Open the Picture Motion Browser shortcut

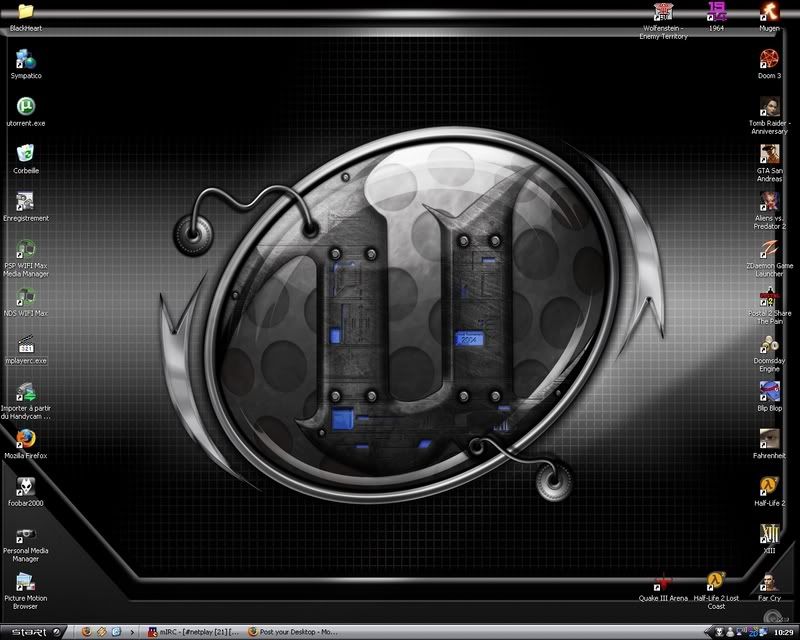(x=26, y=592)
